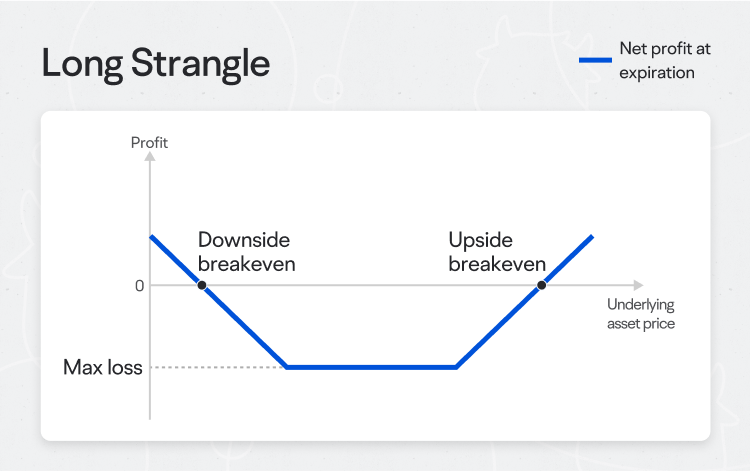Click the left corner of the flat loss line
750x471 pixels.
click(x=287, y=367)
